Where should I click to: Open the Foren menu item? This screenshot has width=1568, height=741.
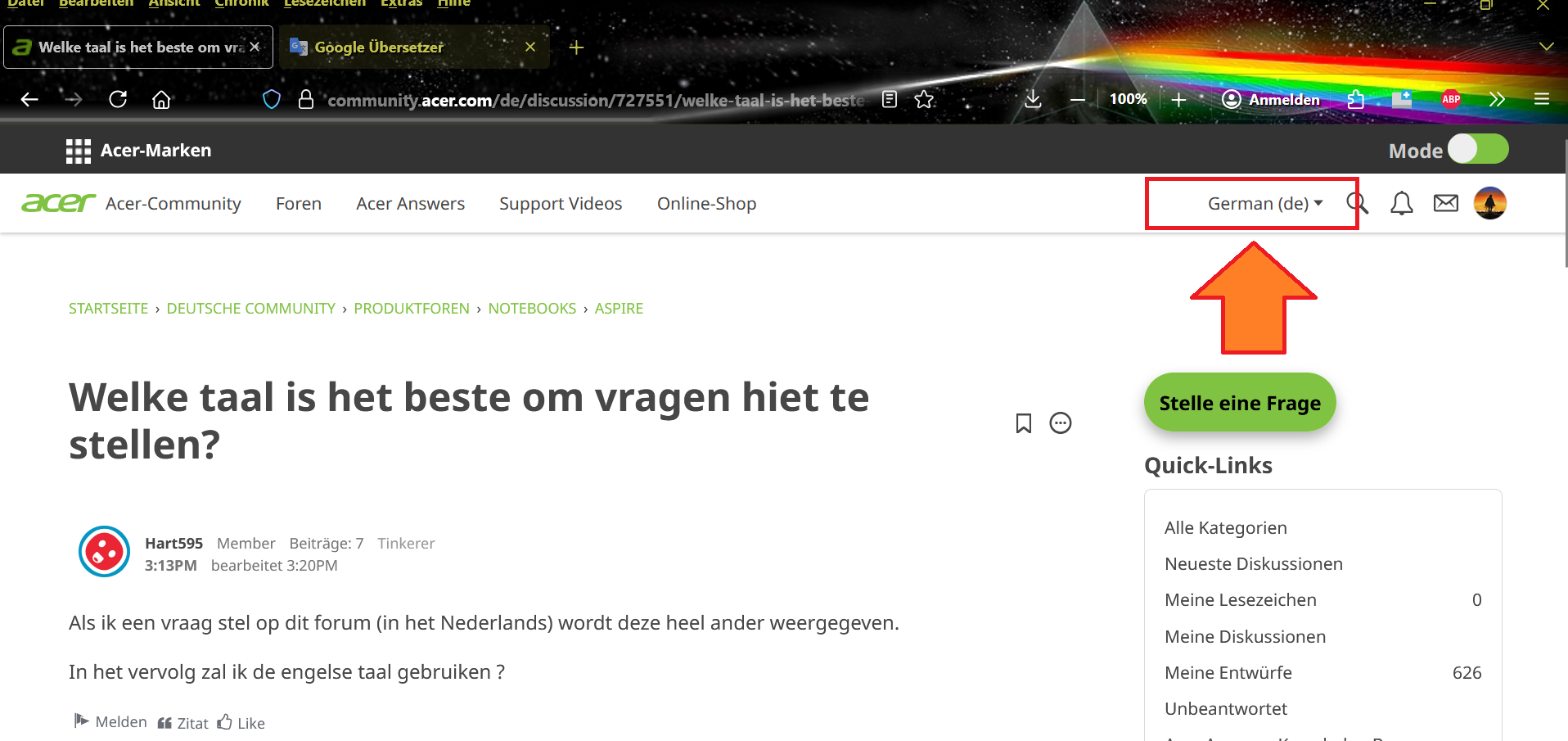point(299,204)
